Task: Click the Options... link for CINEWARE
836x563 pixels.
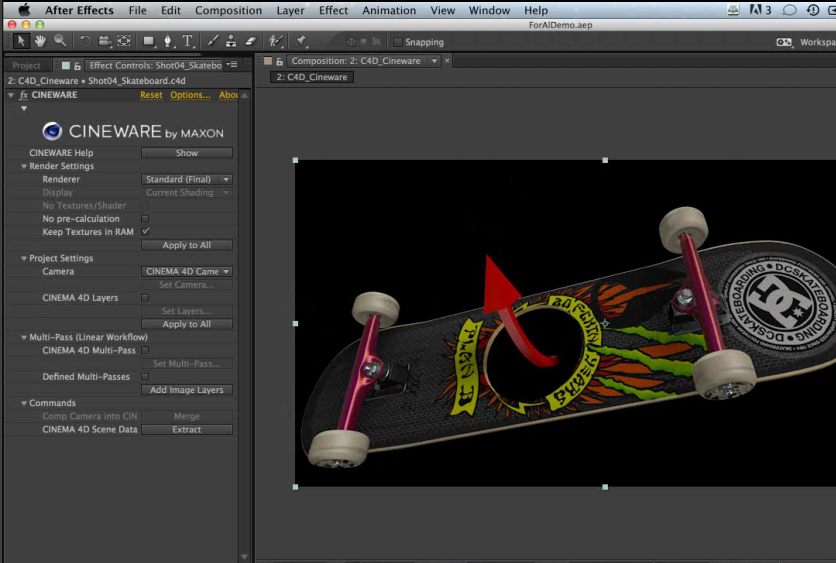Action: pos(190,95)
